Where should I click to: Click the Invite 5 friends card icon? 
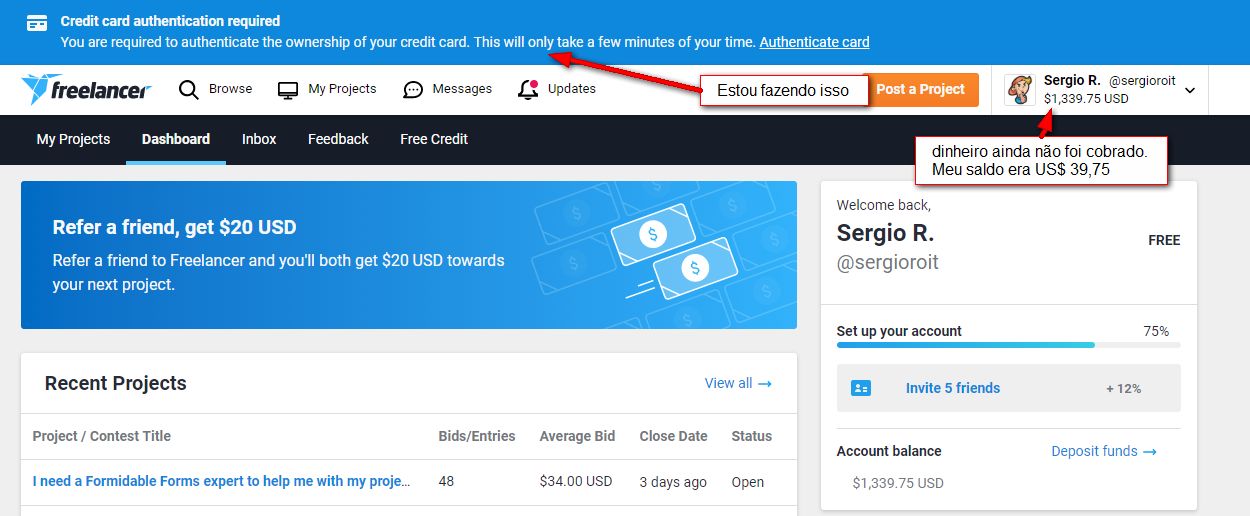(861, 388)
